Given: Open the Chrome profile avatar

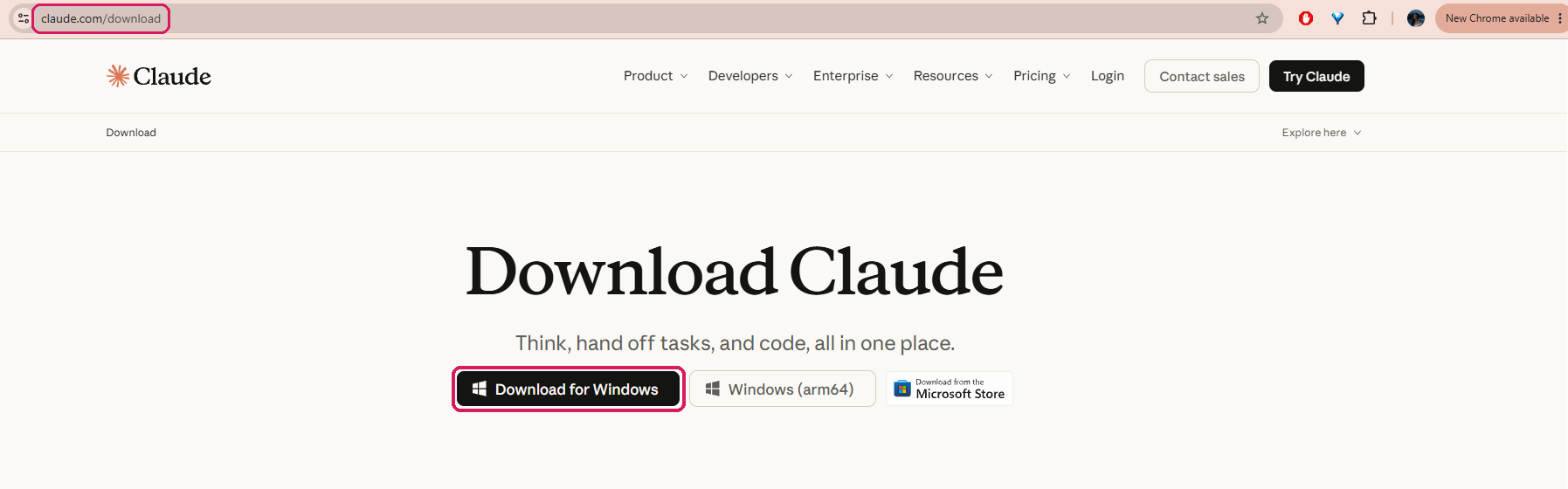Looking at the screenshot, I should tap(1416, 18).
